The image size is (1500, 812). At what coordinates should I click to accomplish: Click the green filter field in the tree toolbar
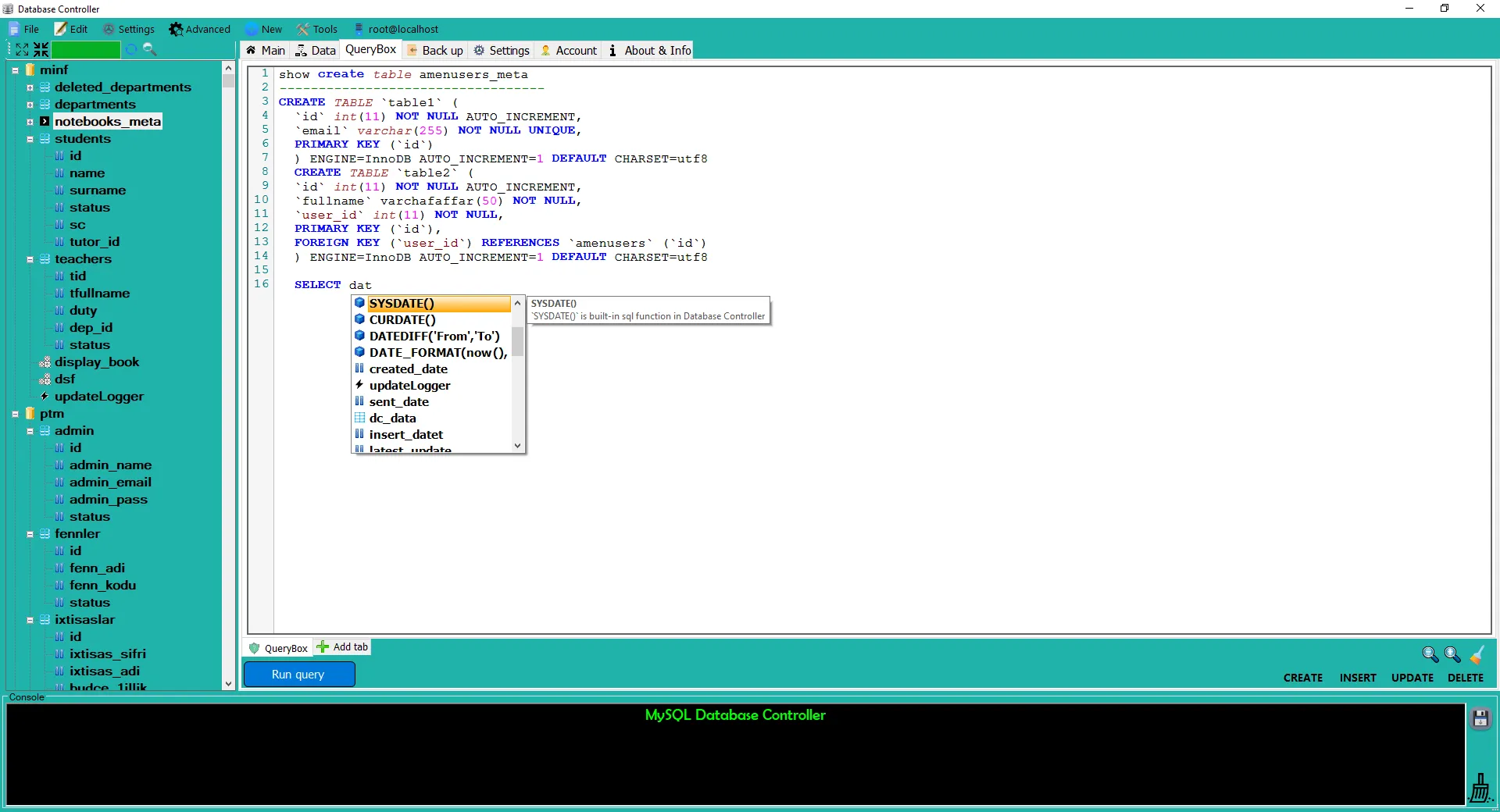86,50
